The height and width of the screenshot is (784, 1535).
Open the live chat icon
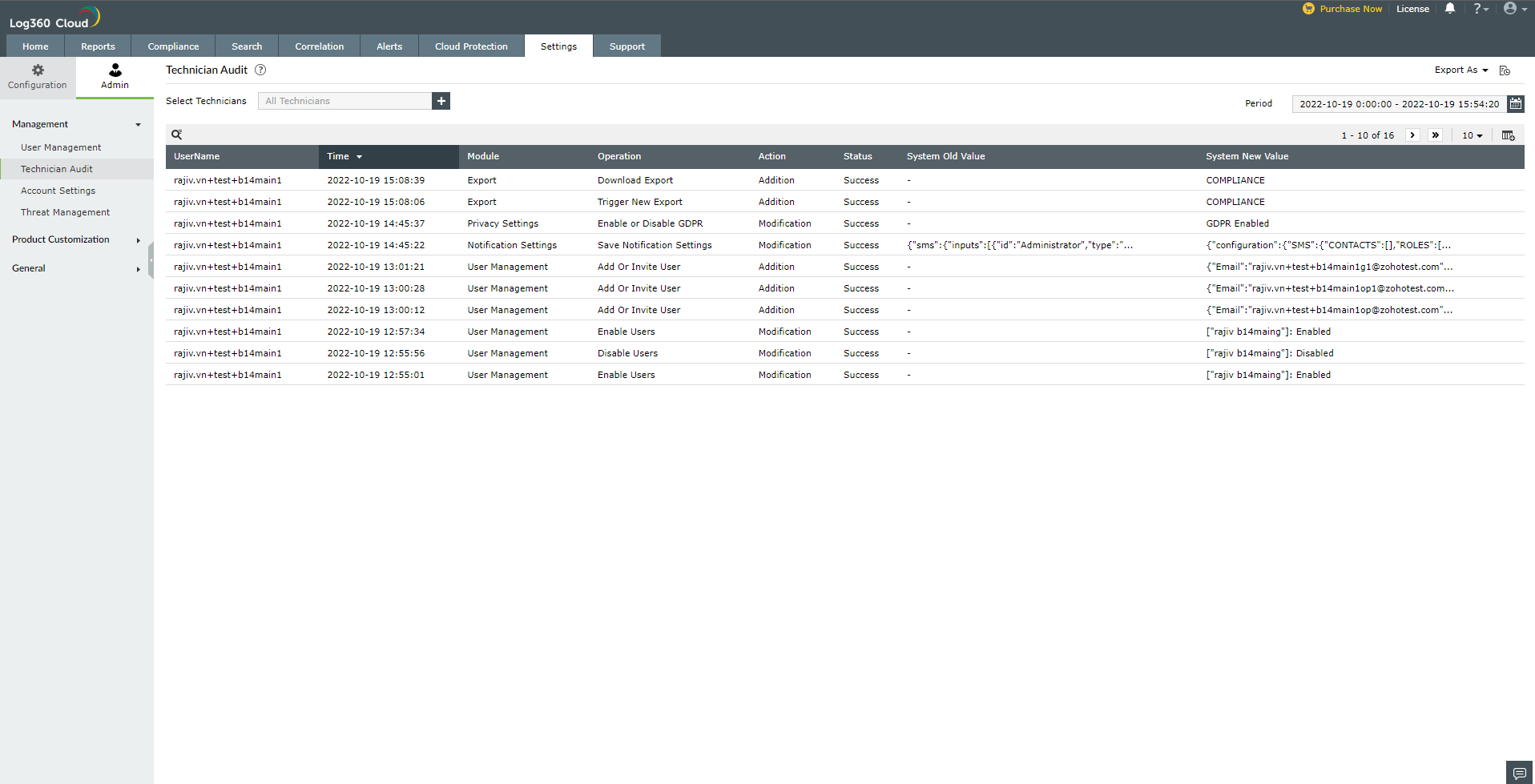tap(1519, 773)
